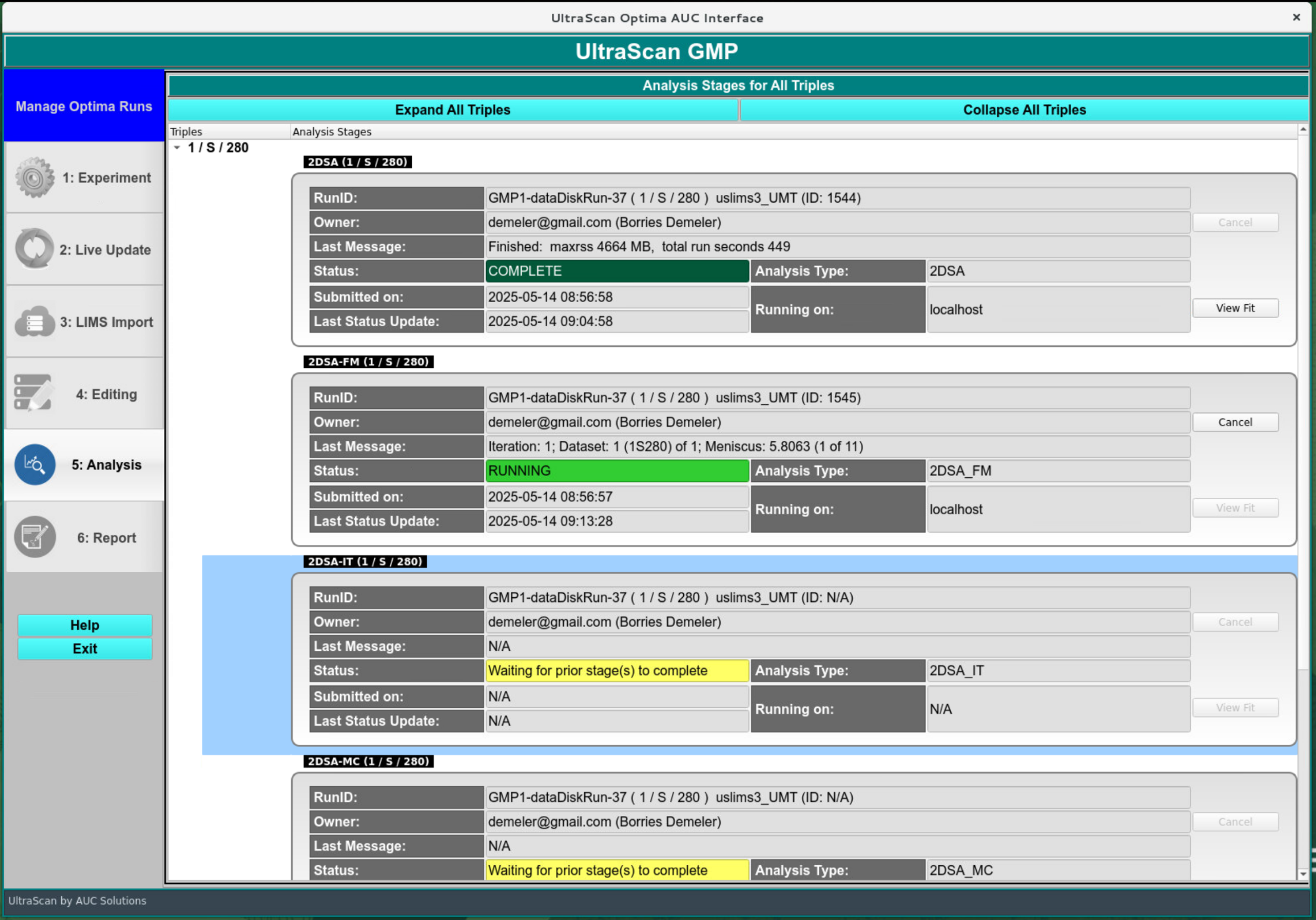Screen dimensions: 1316x920
Task: Collapse the 1 / S / 280 triple
Action: (x=177, y=147)
